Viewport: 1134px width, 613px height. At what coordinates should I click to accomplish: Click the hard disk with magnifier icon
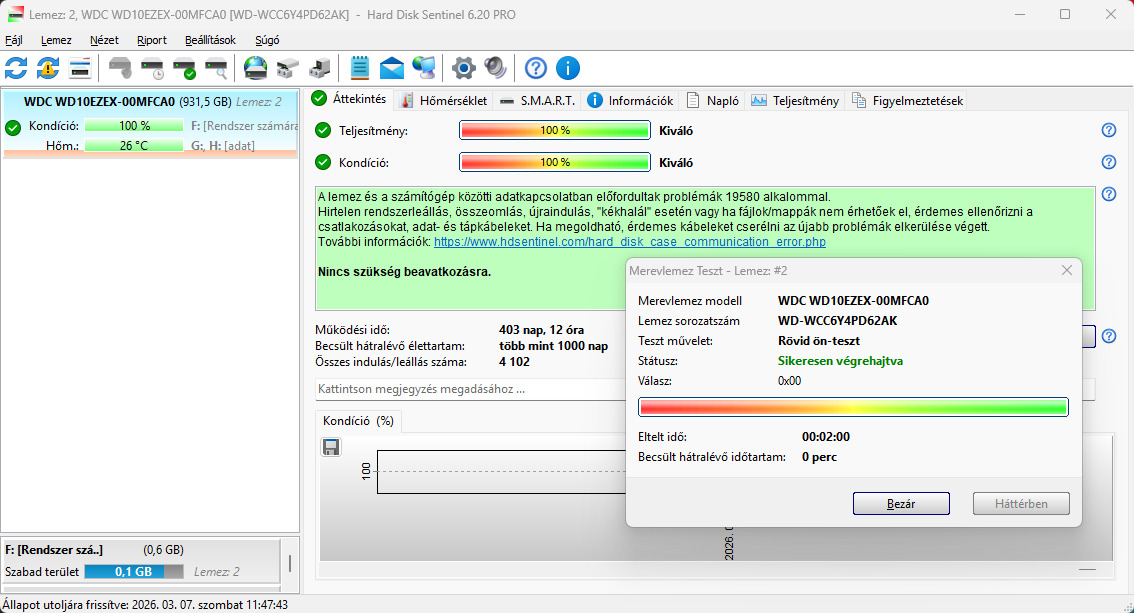216,69
